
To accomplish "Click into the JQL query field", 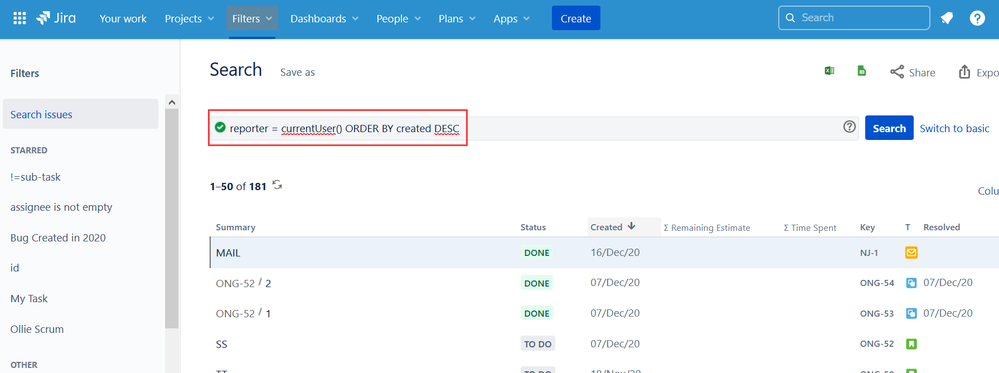I will 534,128.
